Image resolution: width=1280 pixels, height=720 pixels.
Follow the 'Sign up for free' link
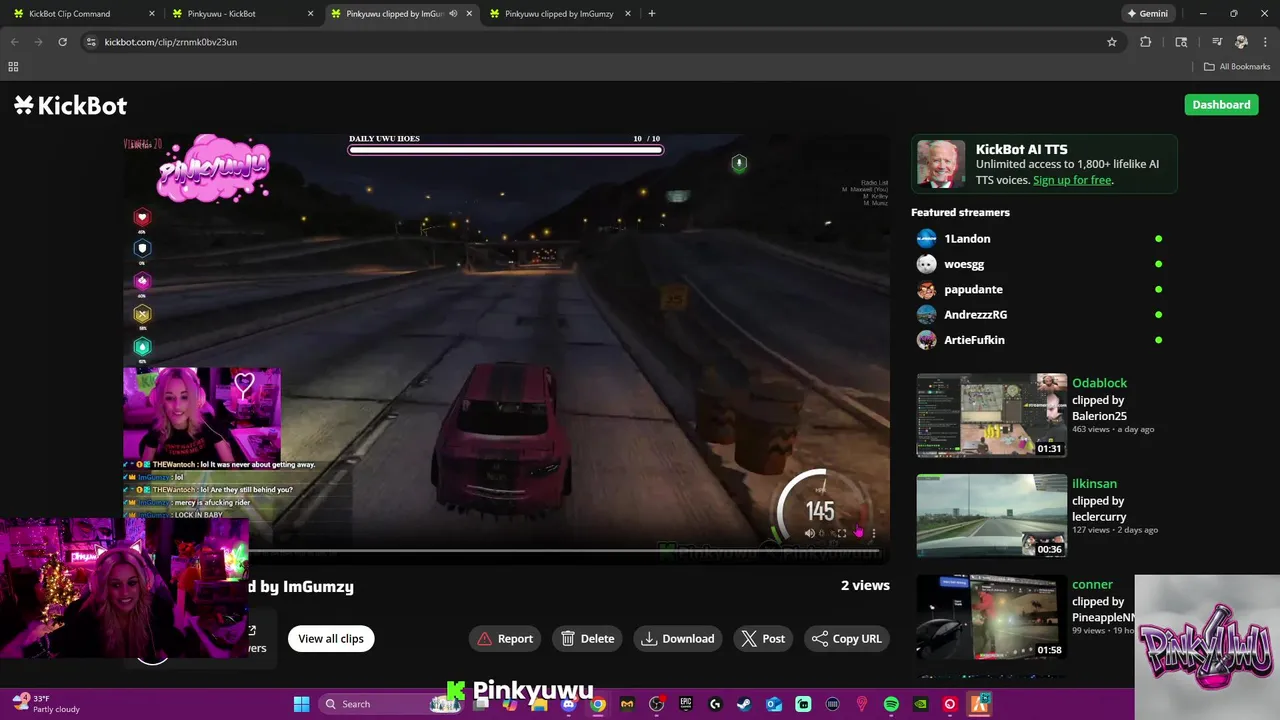pos(1072,180)
